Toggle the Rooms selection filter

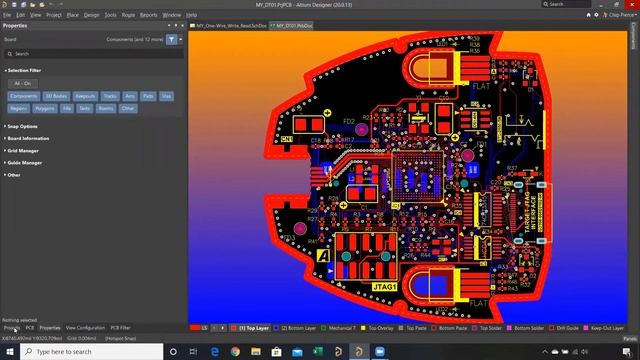tap(106, 109)
